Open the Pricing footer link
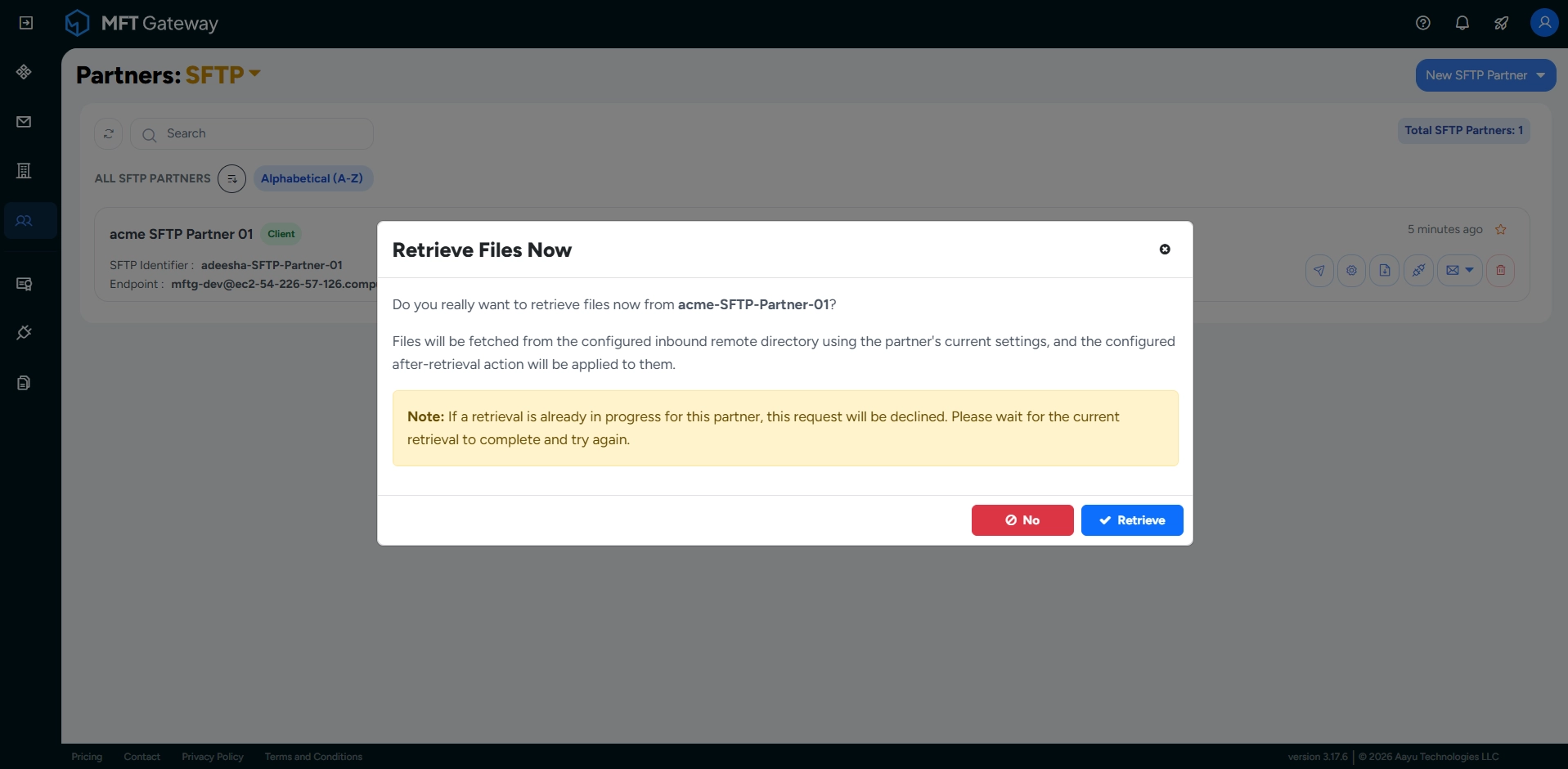The height and width of the screenshot is (769, 1568). [87, 757]
